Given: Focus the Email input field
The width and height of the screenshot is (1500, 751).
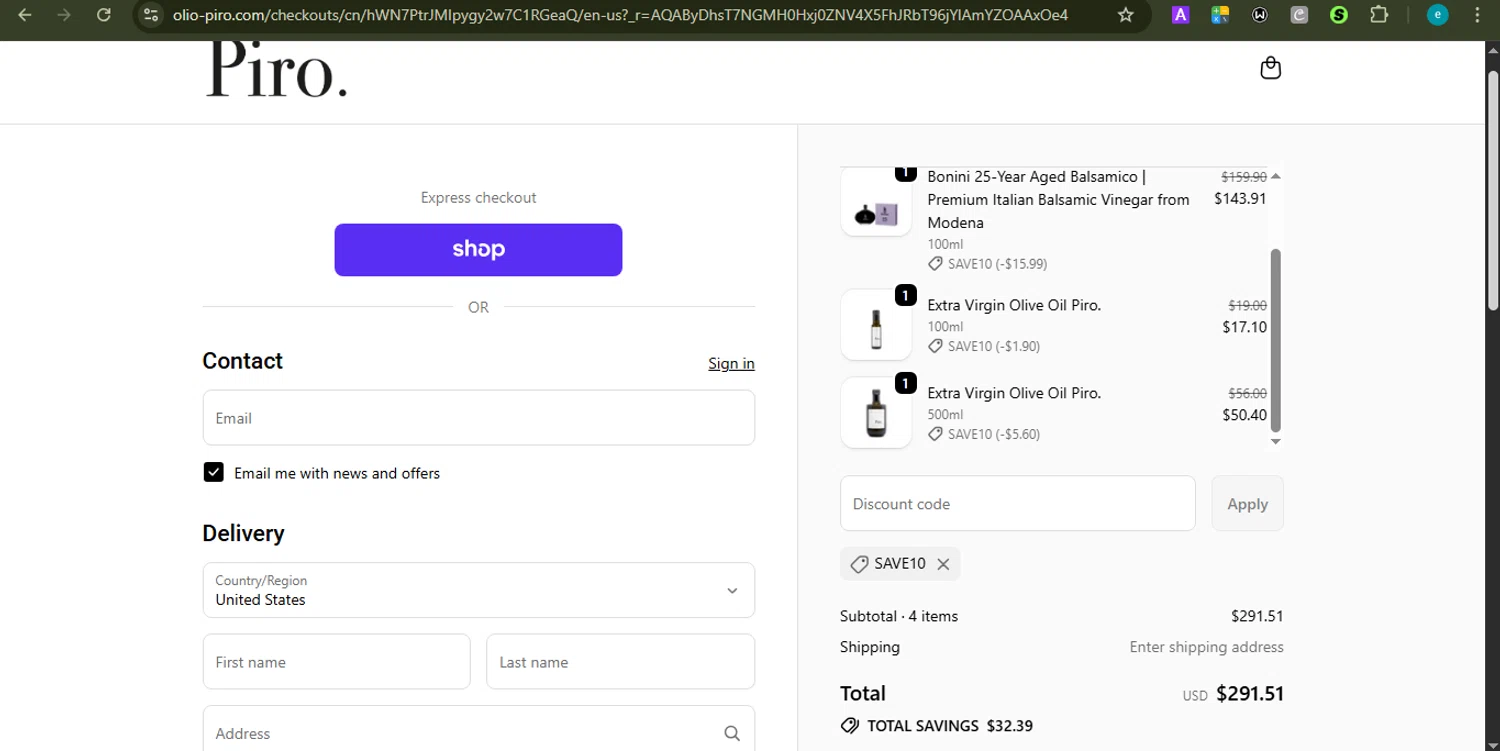Looking at the screenshot, I should [x=478, y=418].
